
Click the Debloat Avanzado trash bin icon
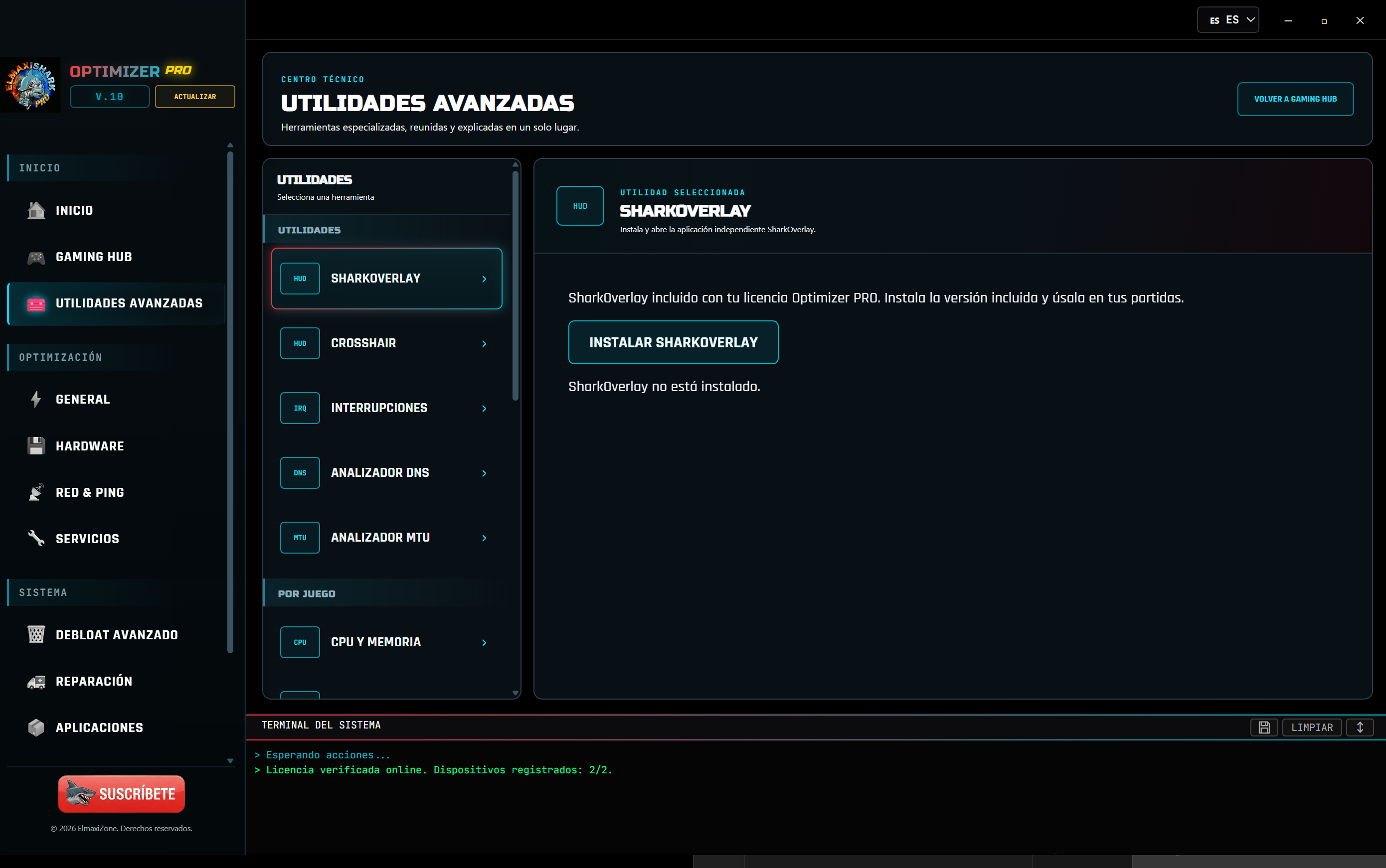(x=36, y=634)
